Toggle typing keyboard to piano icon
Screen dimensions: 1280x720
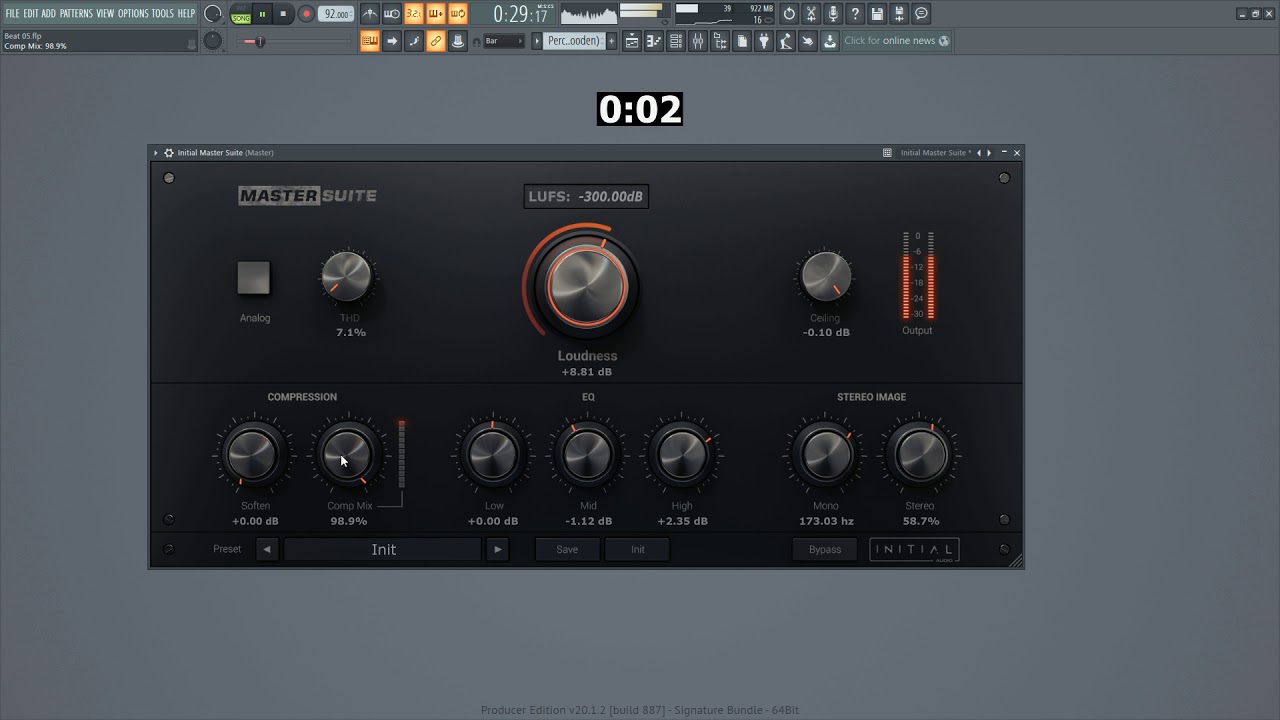[x=370, y=41]
